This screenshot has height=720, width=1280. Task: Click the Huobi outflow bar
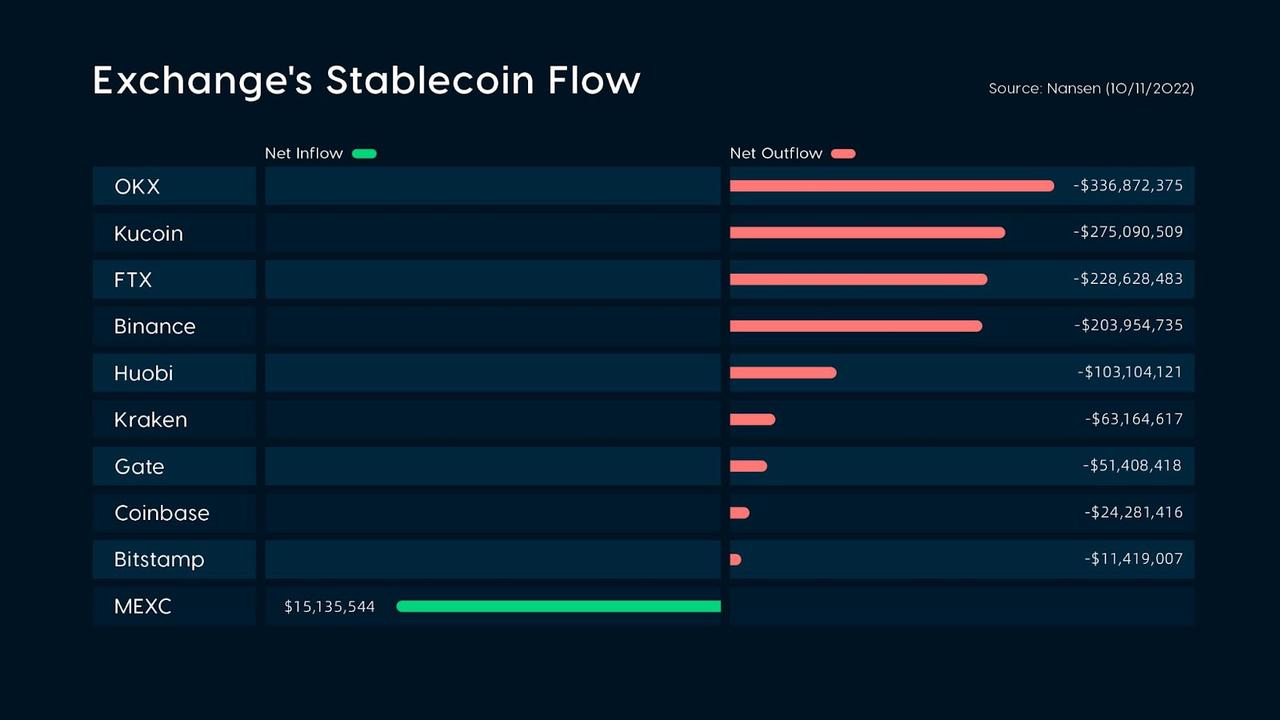click(x=783, y=373)
